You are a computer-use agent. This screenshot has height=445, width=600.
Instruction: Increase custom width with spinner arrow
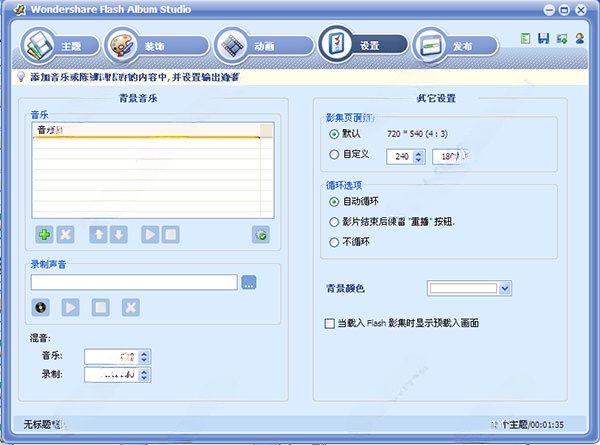click(419, 154)
